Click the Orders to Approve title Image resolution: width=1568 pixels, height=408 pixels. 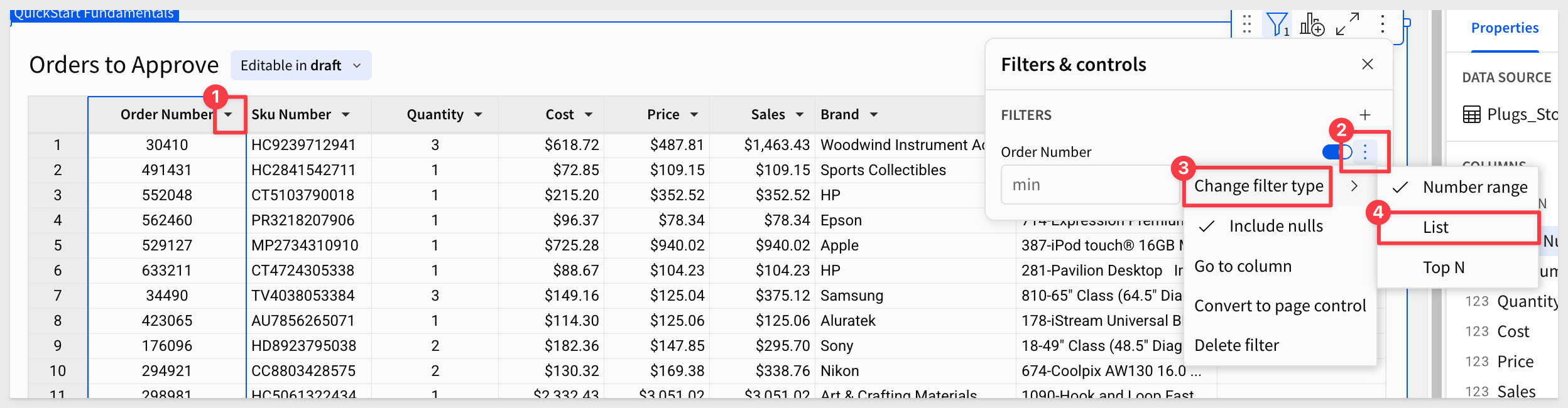[x=124, y=65]
